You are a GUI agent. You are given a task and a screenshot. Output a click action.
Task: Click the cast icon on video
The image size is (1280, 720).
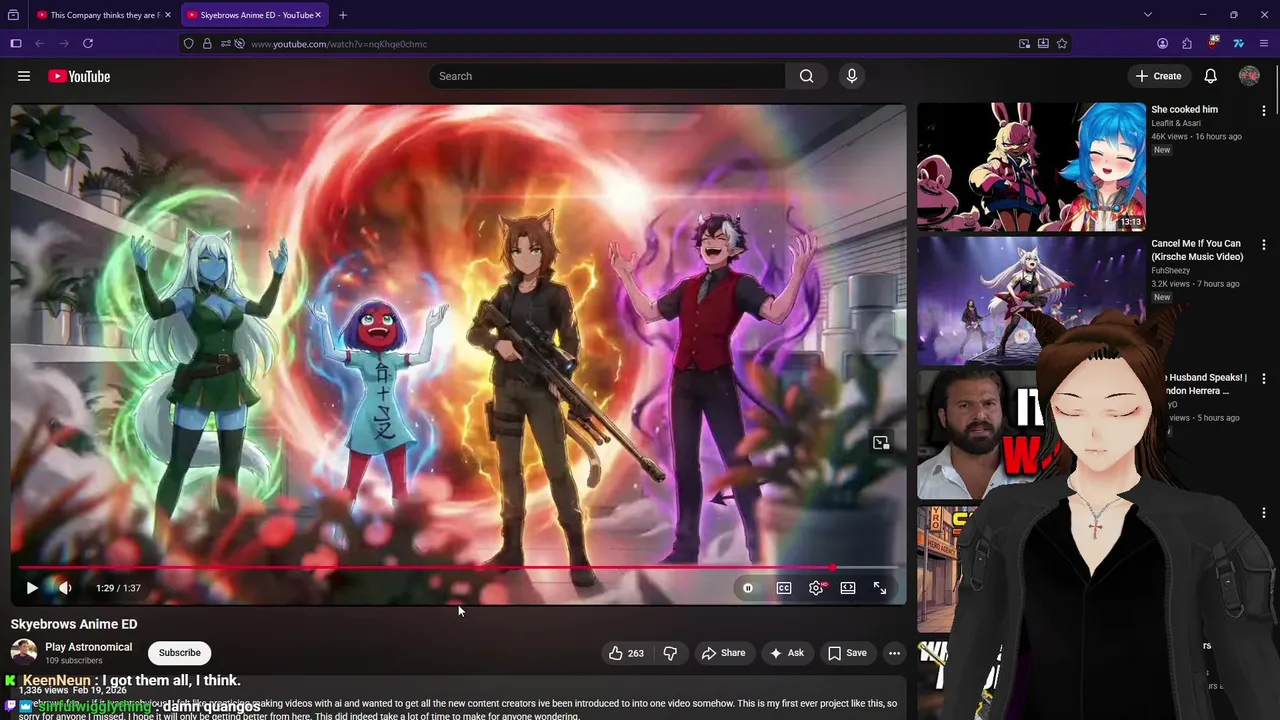click(x=881, y=442)
